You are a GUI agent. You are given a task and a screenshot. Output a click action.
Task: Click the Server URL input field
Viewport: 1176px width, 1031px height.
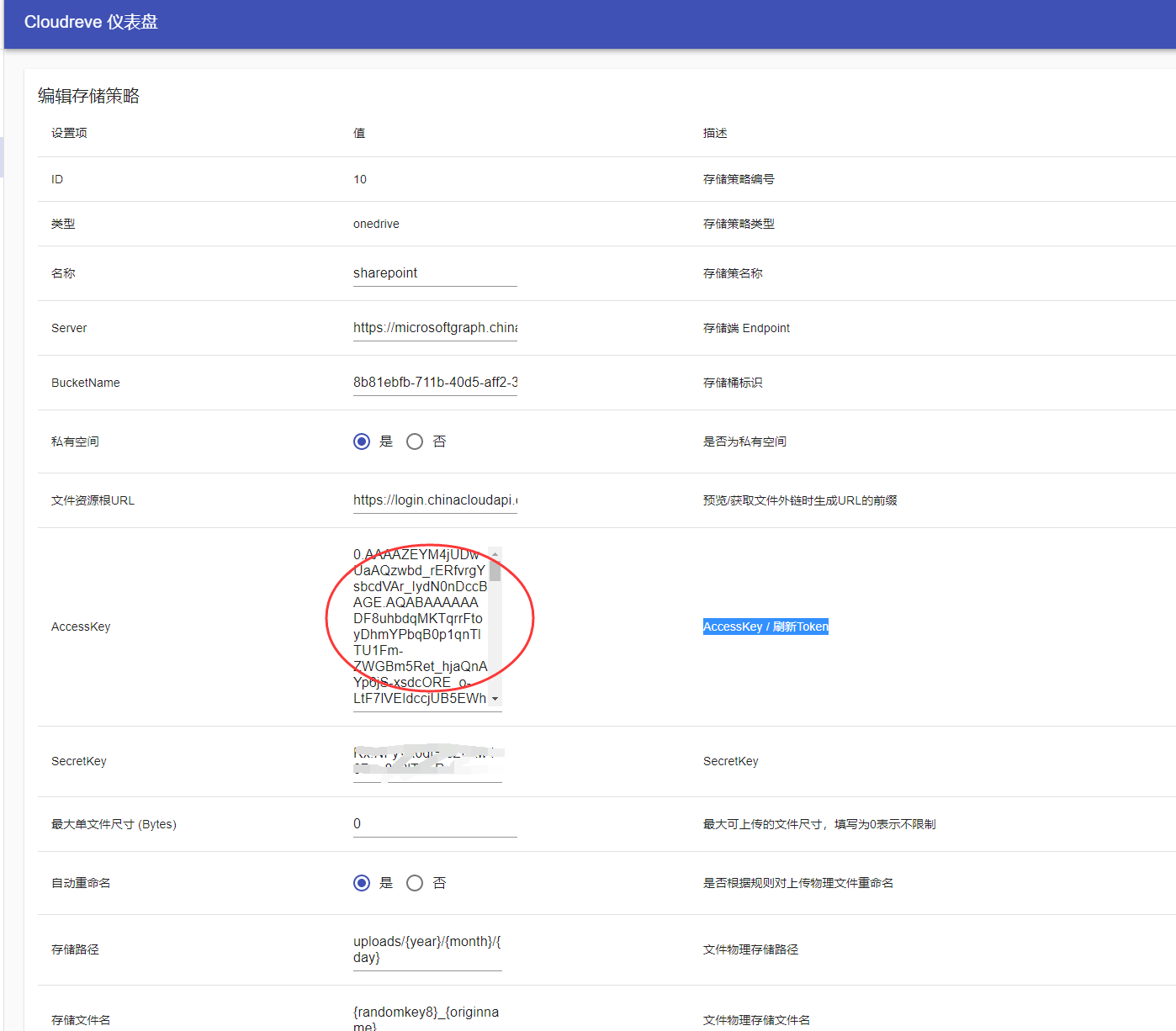[435, 328]
